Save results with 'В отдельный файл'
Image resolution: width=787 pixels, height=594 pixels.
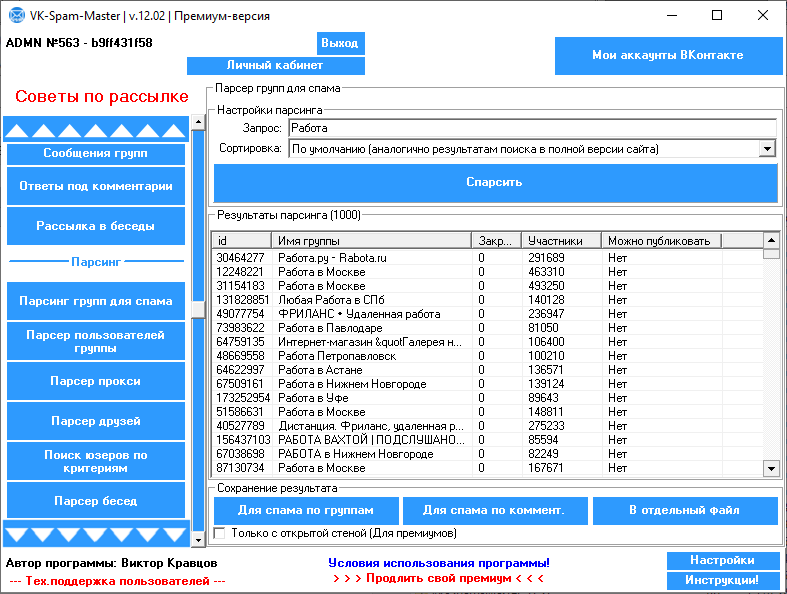pos(684,510)
